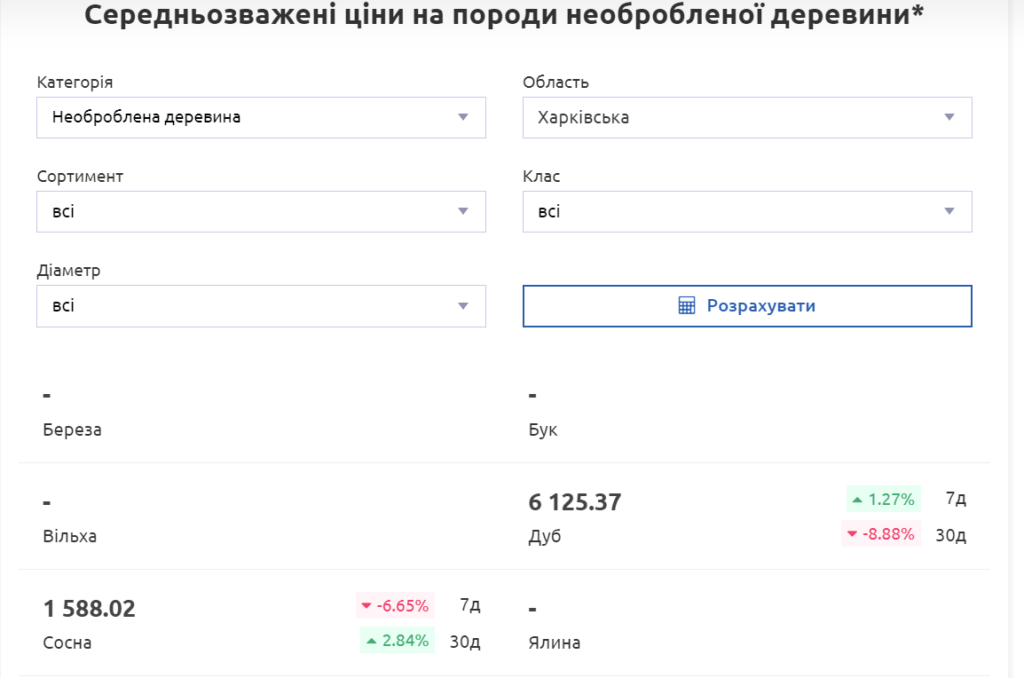Click the red down arrow beside -8.88%
Image resolution: width=1024 pixels, height=678 pixels.
coord(852,534)
